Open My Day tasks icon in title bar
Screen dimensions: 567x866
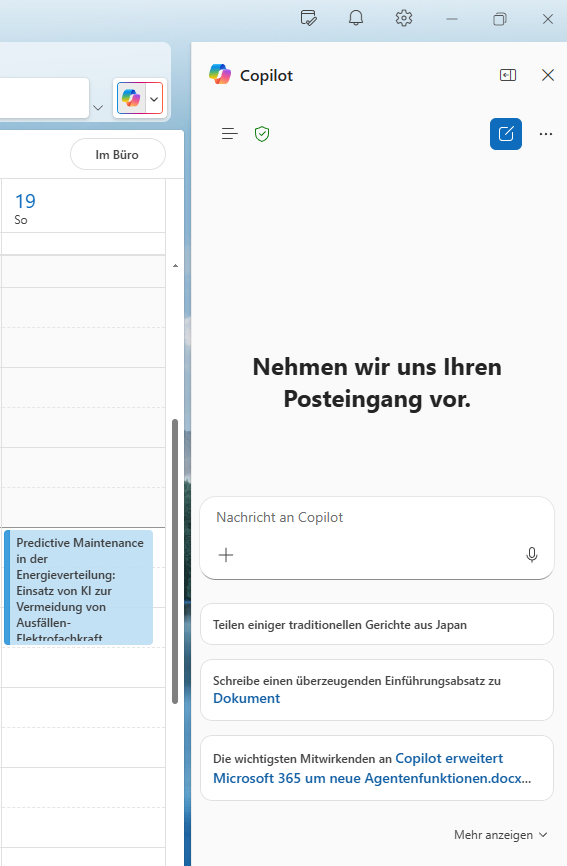[309, 18]
